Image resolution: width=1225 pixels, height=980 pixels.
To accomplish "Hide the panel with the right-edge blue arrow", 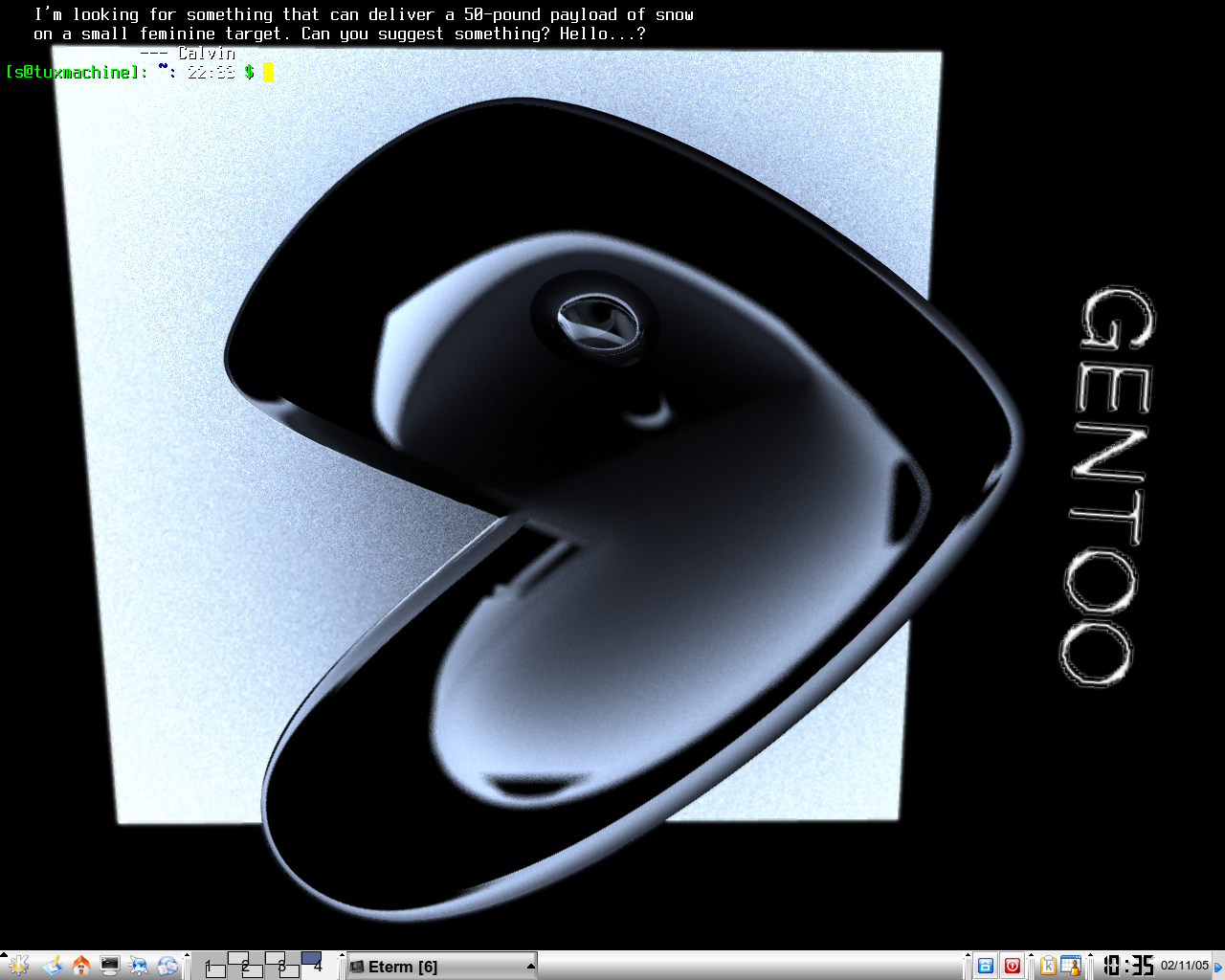I will point(1218,968).
